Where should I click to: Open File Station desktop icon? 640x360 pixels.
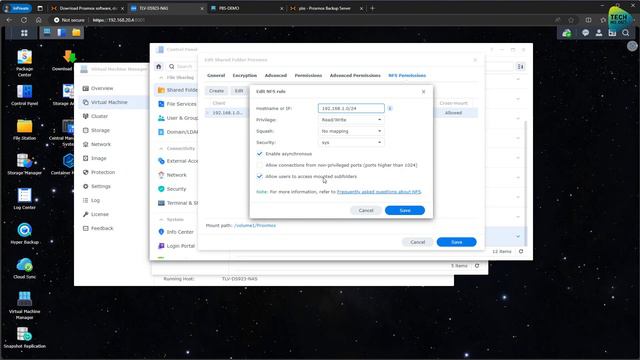(x=24, y=130)
